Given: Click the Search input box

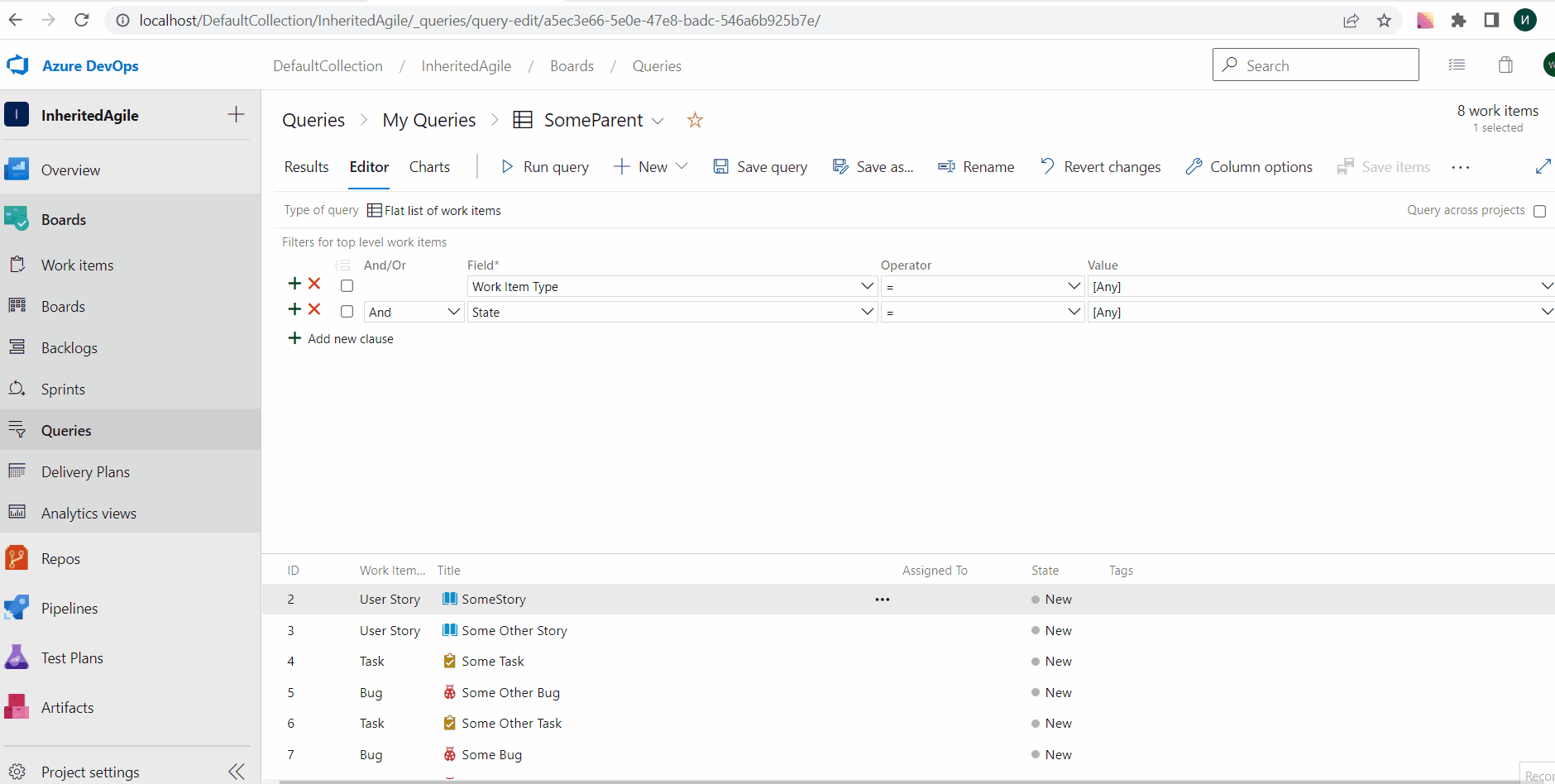Looking at the screenshot, I should (1316, 65).
